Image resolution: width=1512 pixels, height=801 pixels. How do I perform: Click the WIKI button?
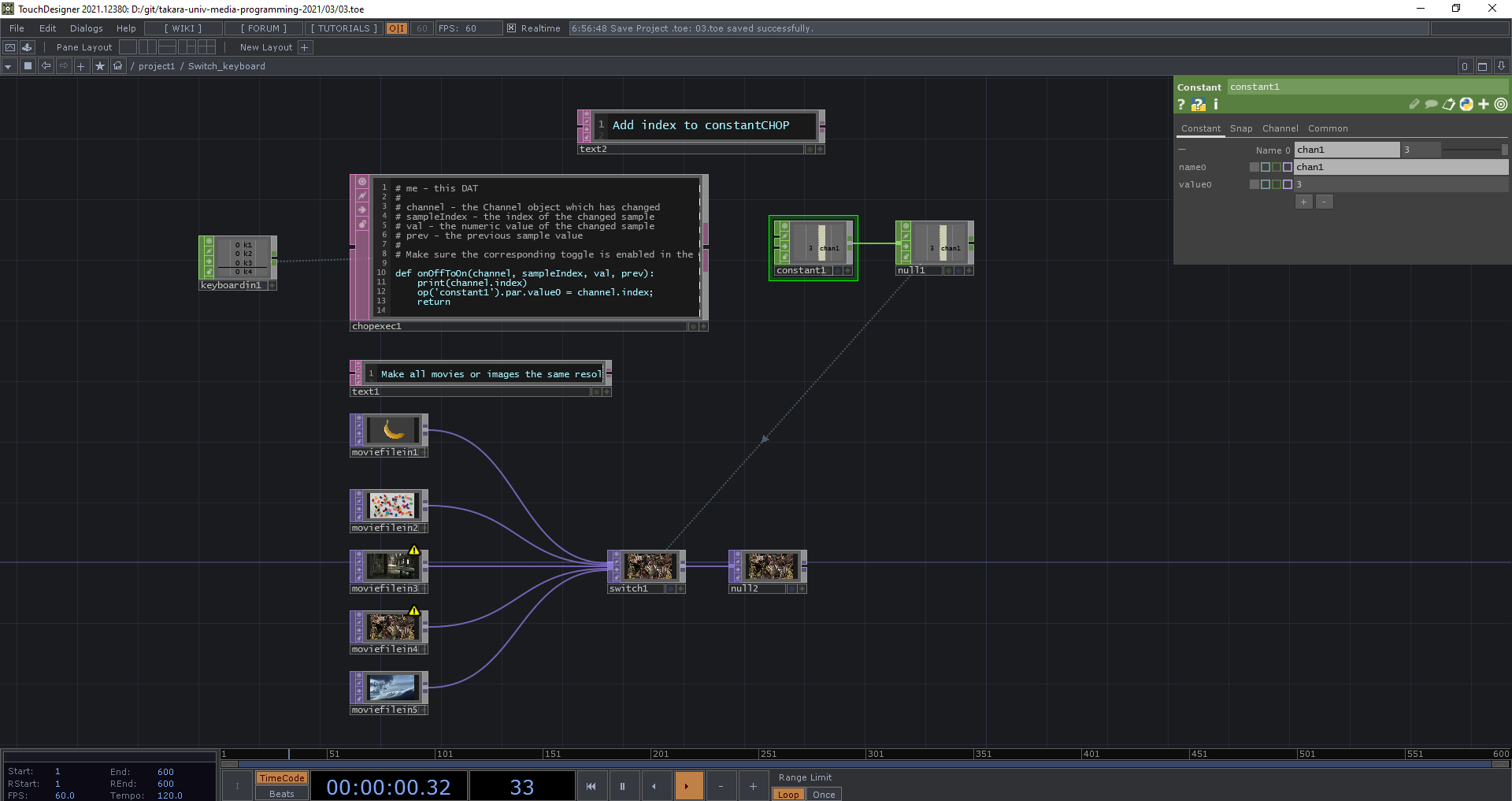[x=183, y=28]
